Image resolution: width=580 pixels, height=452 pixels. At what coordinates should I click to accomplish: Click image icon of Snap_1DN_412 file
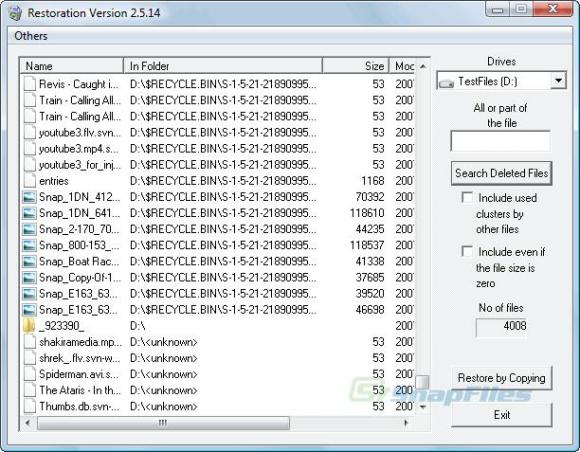coord(29,197)
